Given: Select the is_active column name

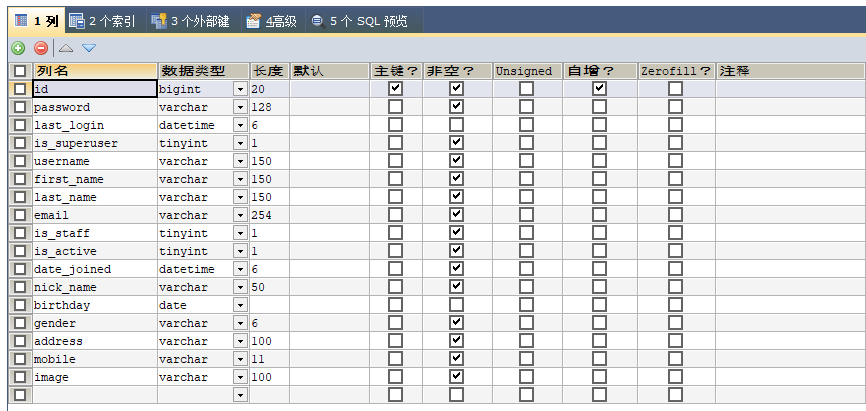Looking at the screenshot, I should tap(95, 251).
